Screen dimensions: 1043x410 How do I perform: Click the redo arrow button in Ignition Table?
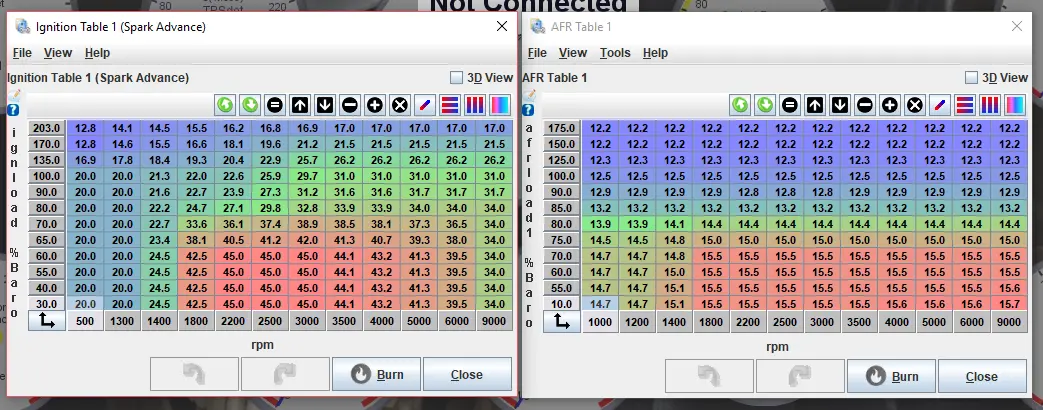[285, 374]
